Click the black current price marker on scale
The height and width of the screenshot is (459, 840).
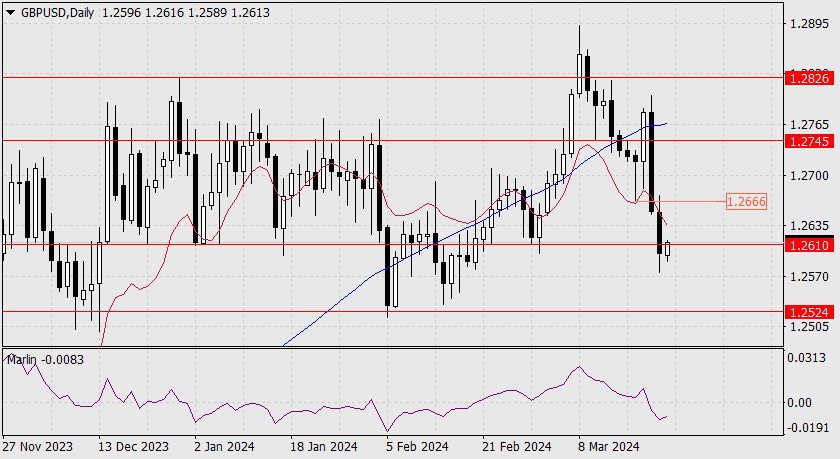809,236
